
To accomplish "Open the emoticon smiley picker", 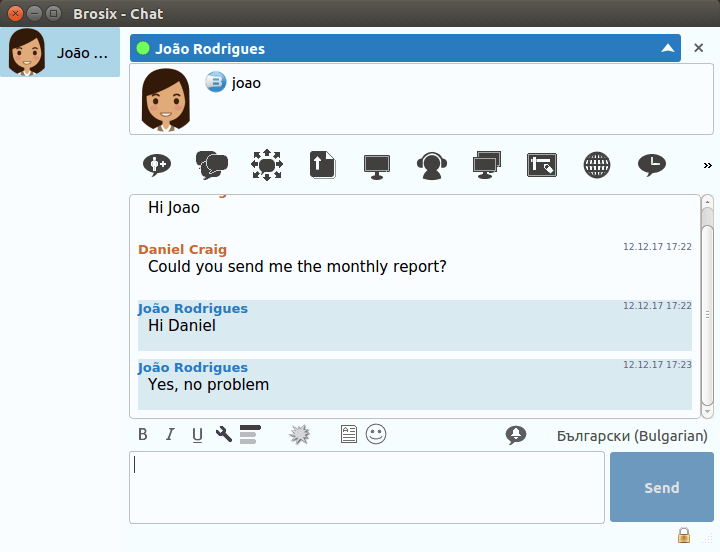I will tap(376, 434).
